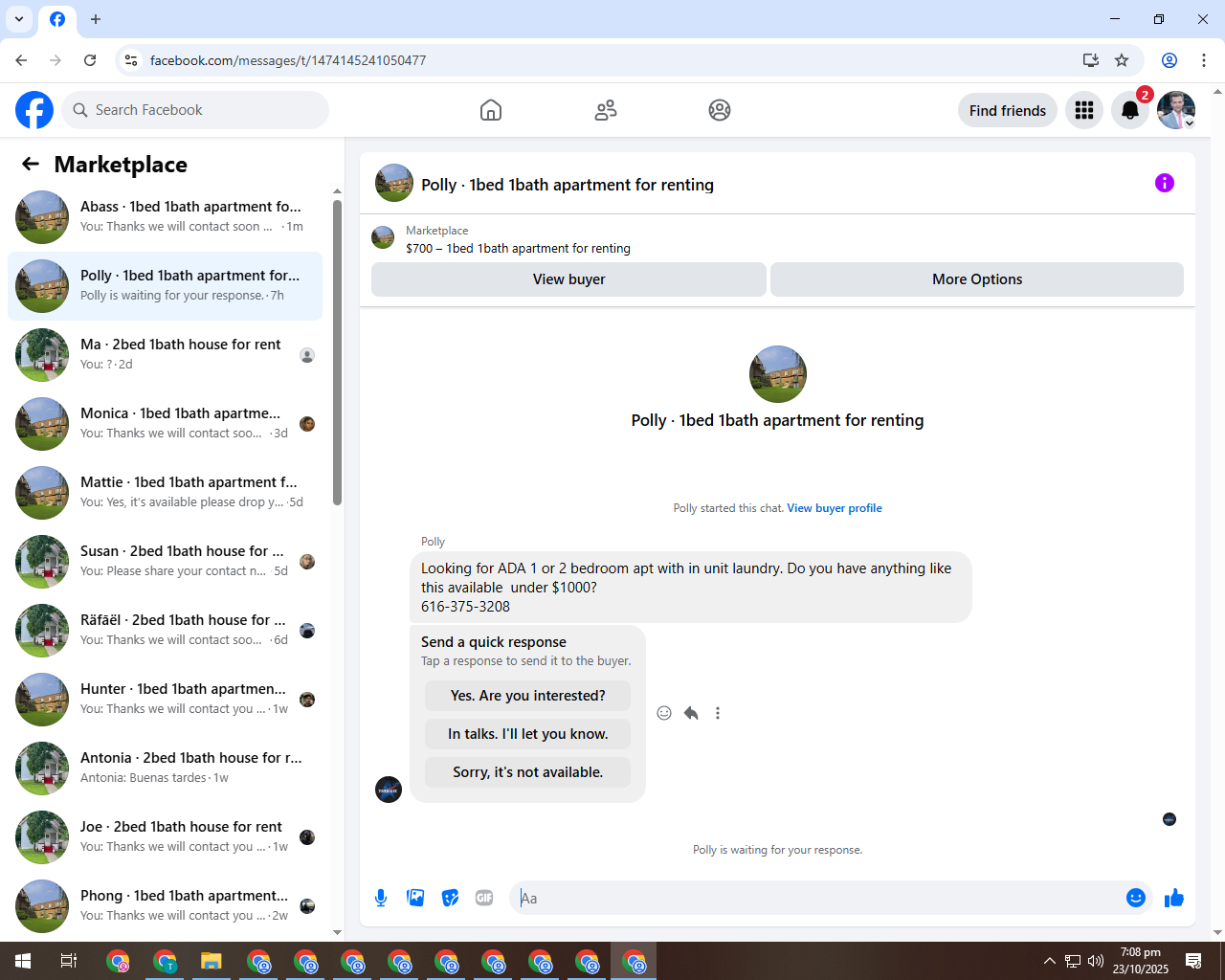The height and width of the screenshot is (980, 1225).
Task: Open the View buyer profile link
Action: click(835, 508)
